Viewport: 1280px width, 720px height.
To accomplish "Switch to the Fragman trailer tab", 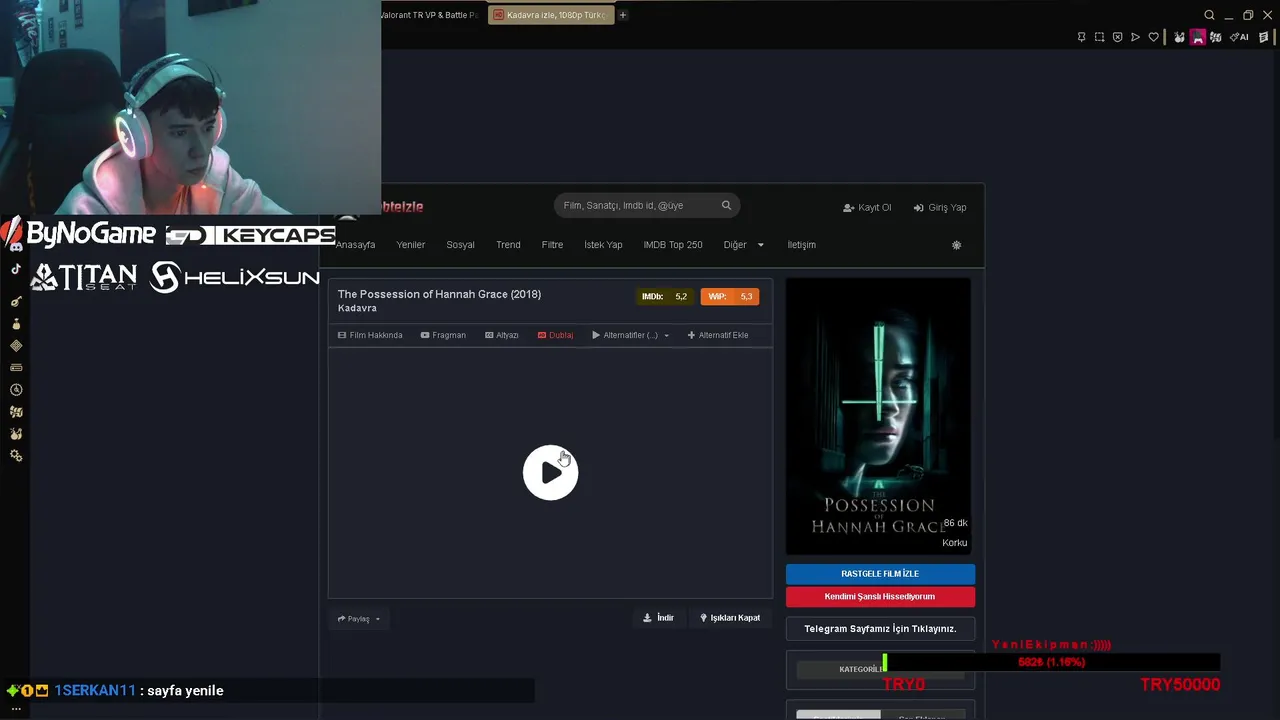I will pos(443,335).
